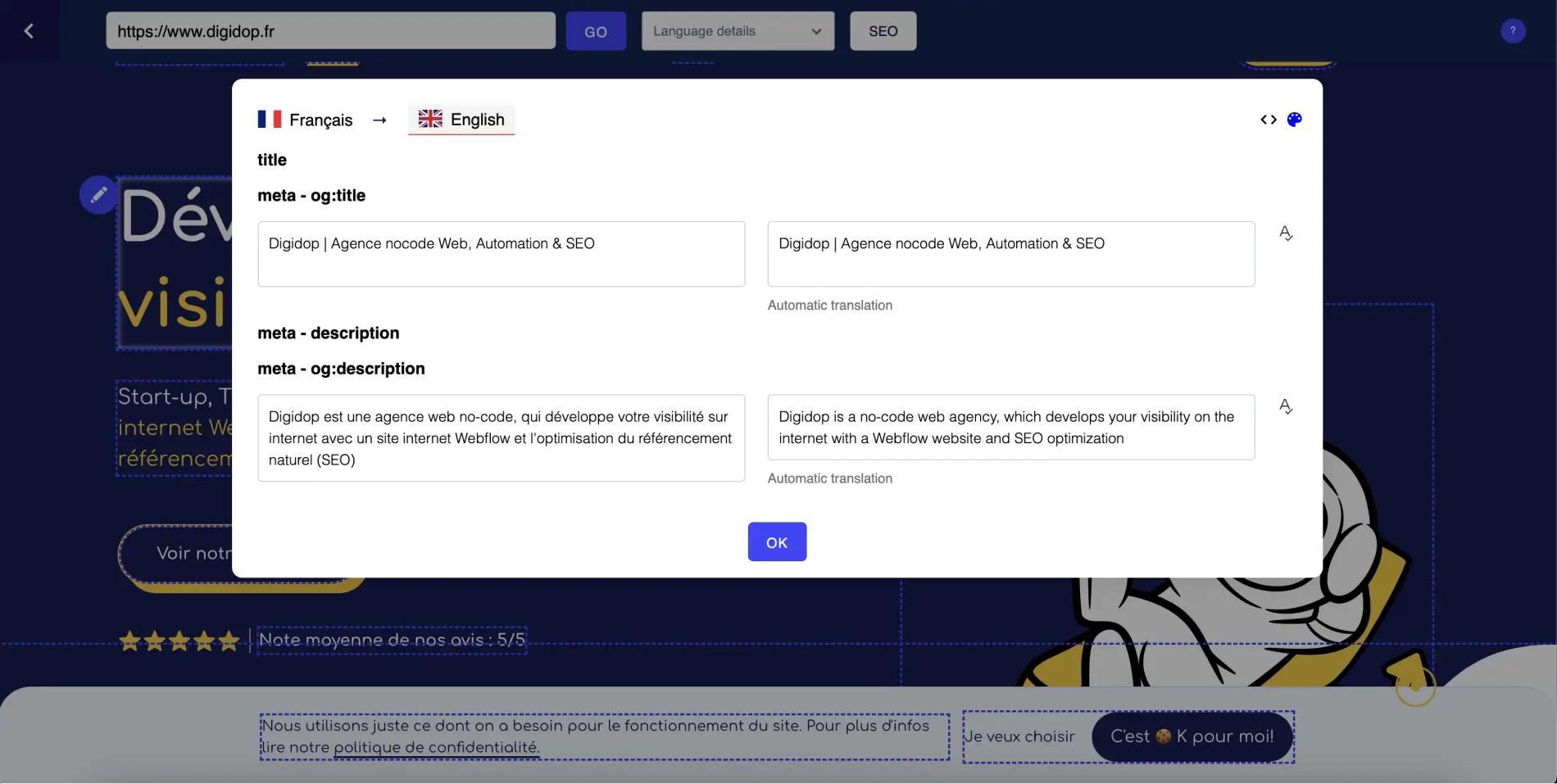Click the back arrow icon
Viewport: 1557px width, 784px height.
29,31
